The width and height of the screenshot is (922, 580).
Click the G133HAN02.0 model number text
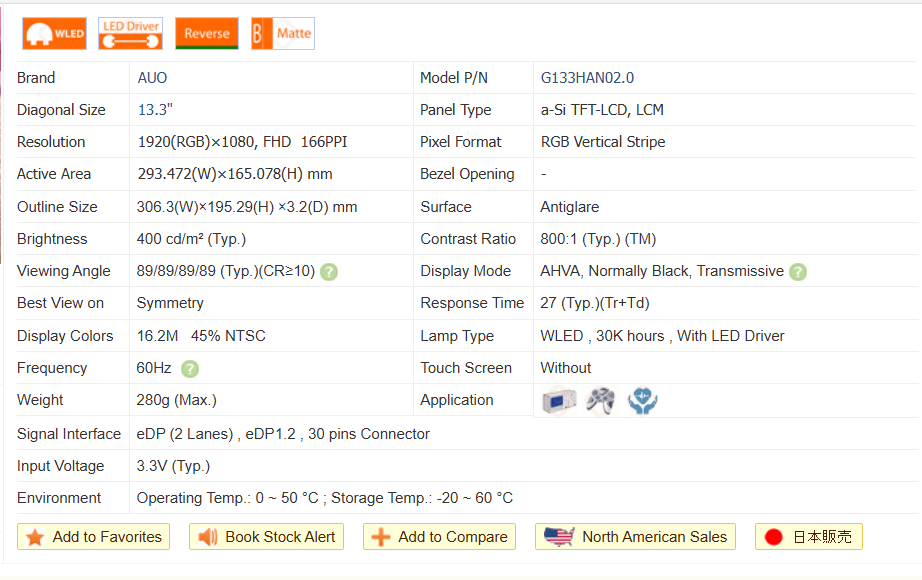[x=587, y=78]
